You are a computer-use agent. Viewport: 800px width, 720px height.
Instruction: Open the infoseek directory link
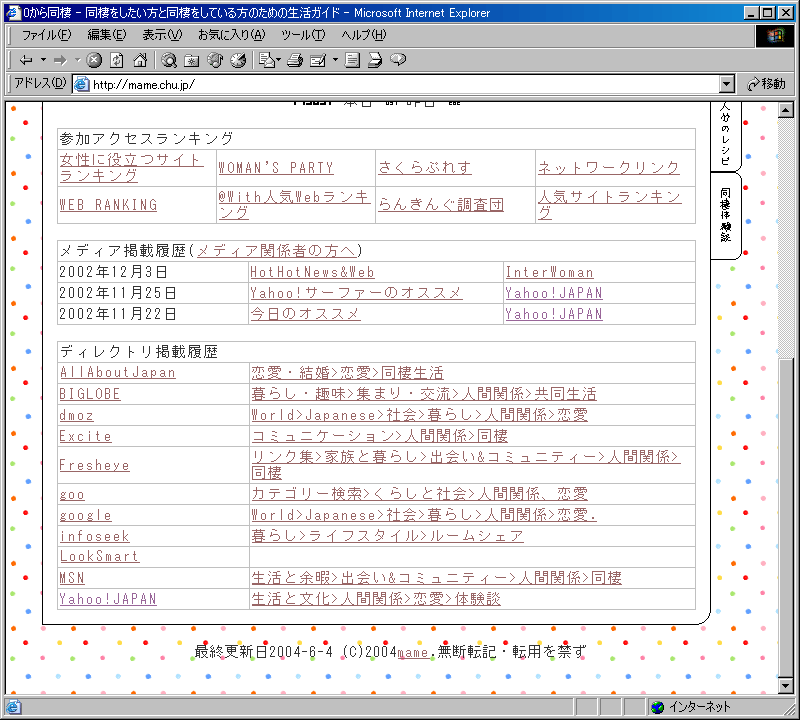[94, 536]
